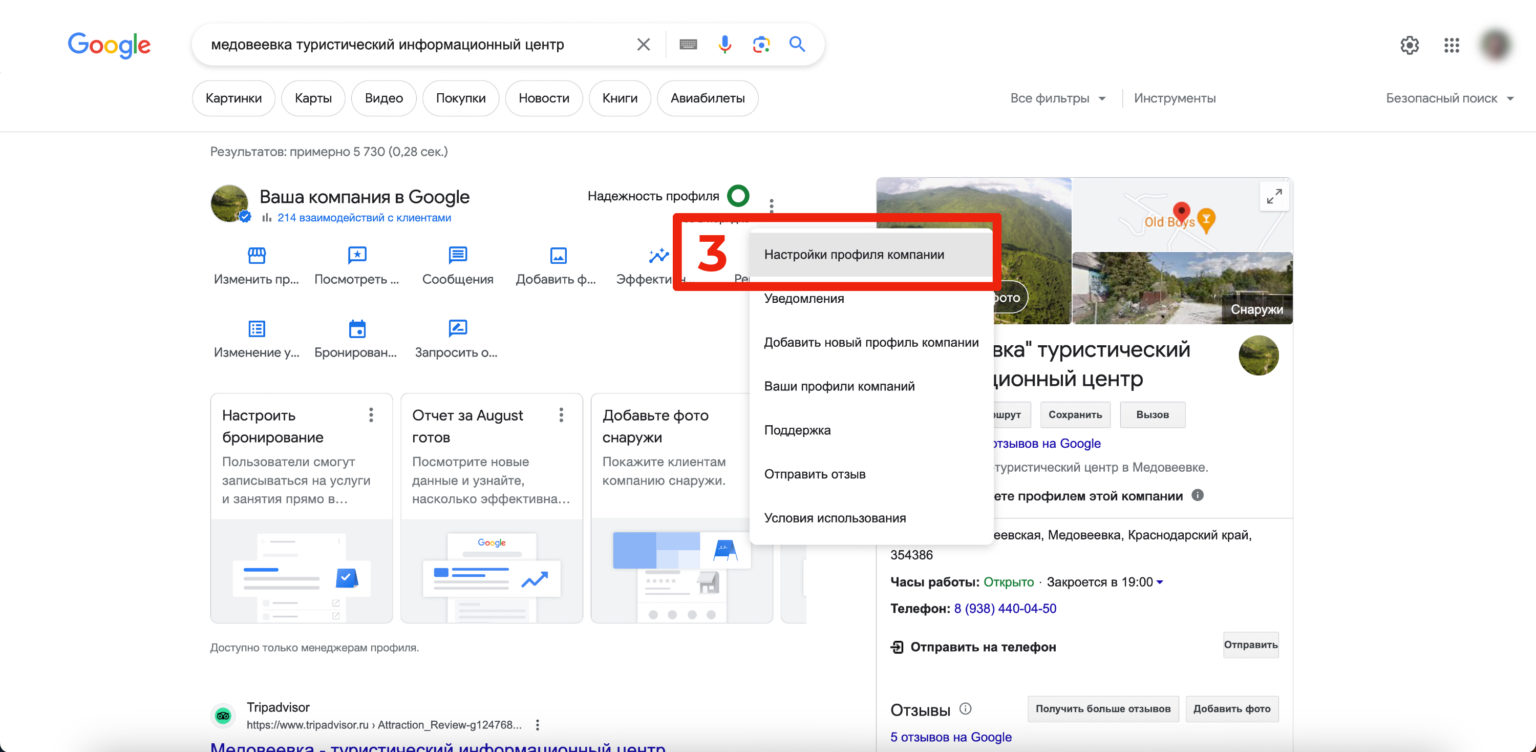The height and width of the screenshot is (752, 1536).
Task: Open the settings gear icon
Action: [x=1410, y=45]
